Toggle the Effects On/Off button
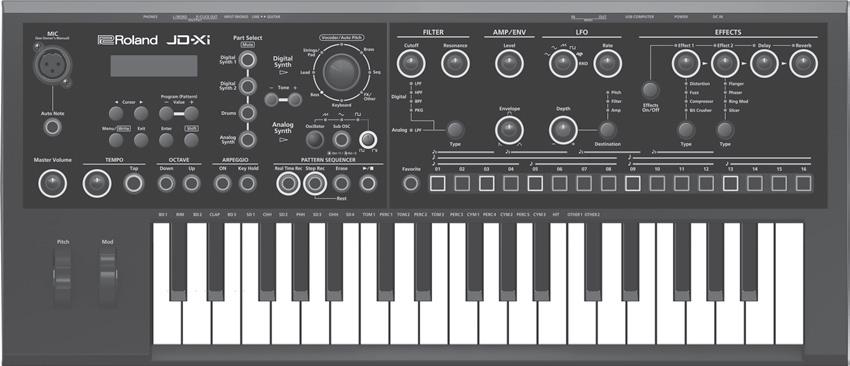The width and height of the screenshot is (850, 366). tap(651, 90)
